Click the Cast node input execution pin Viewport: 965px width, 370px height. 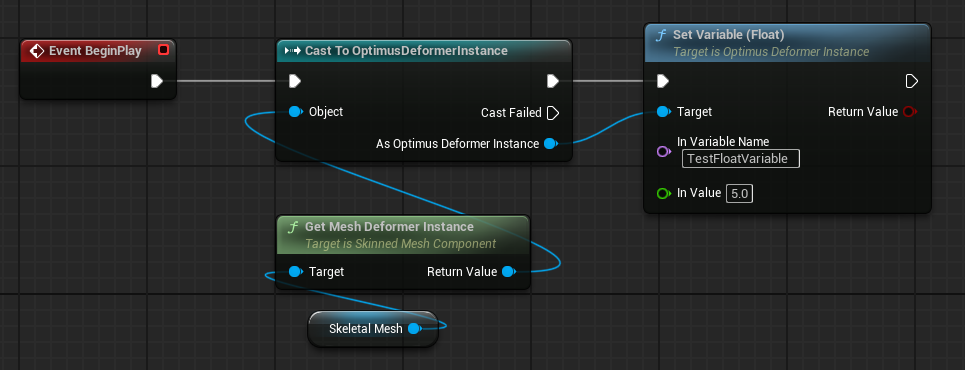[x=295, y=81]
